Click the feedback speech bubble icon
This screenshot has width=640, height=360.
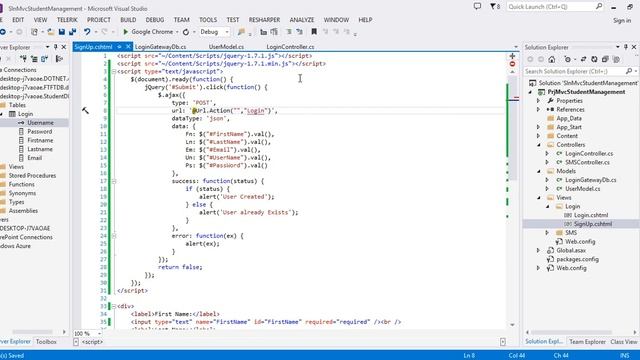click(477, 6)
